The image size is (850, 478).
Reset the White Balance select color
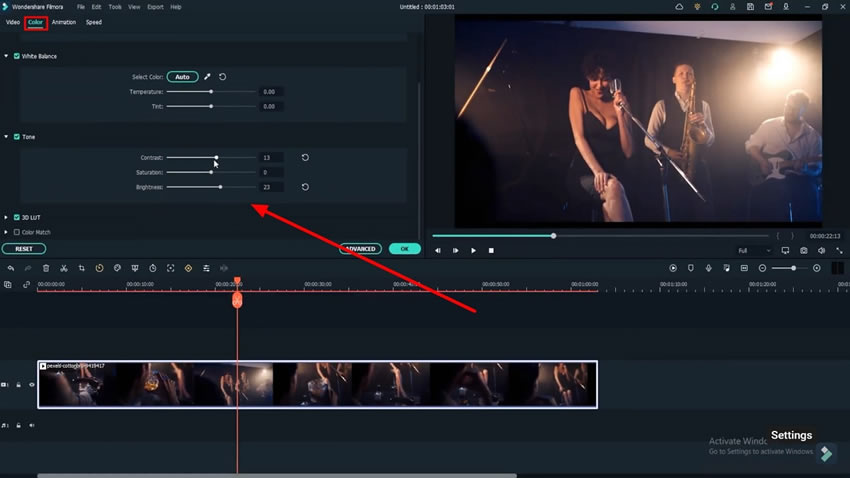[222, 77]
